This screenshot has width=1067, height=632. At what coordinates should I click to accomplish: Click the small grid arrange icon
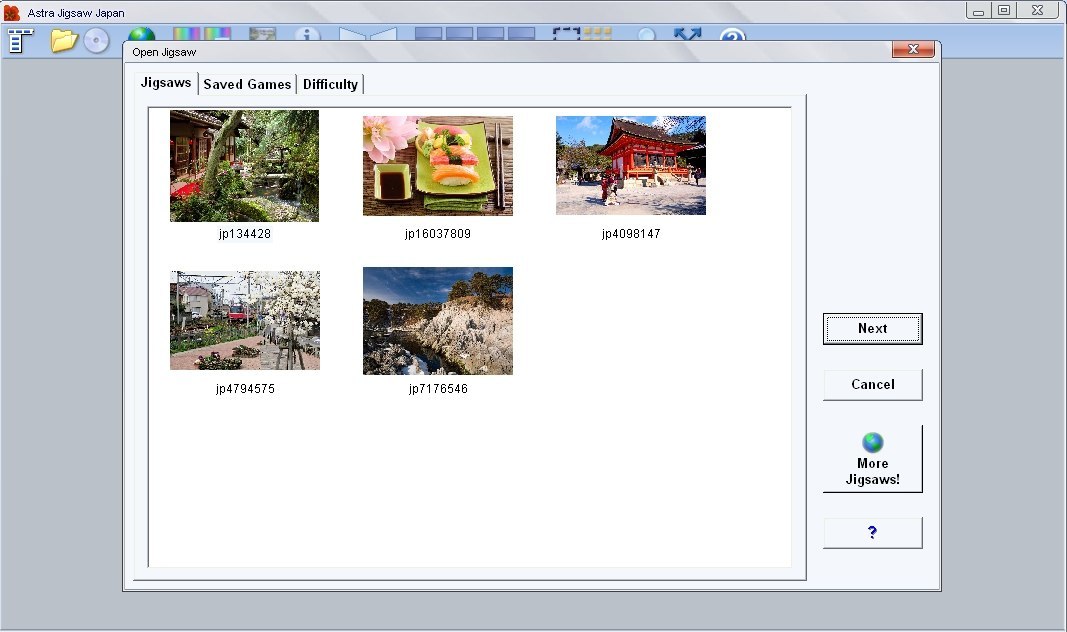[596, 34]
